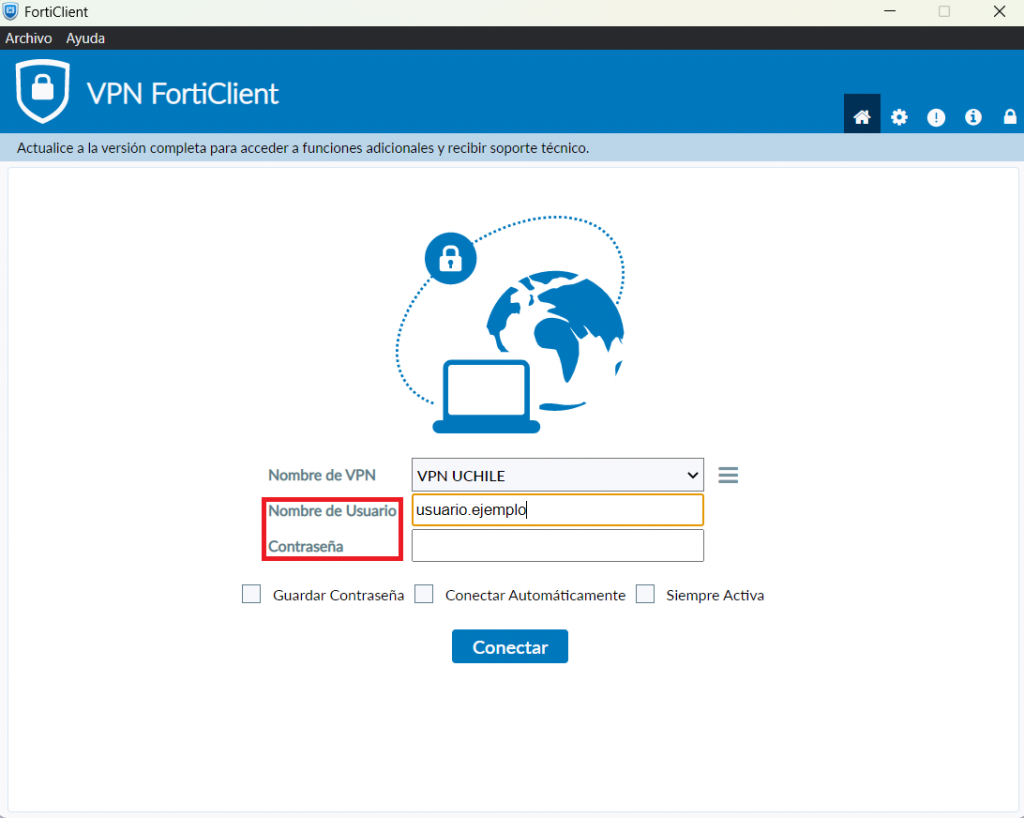Viewport: 1024px width, 818px height.
Task: Open settings via the gear icon
Action: [899, 117]
